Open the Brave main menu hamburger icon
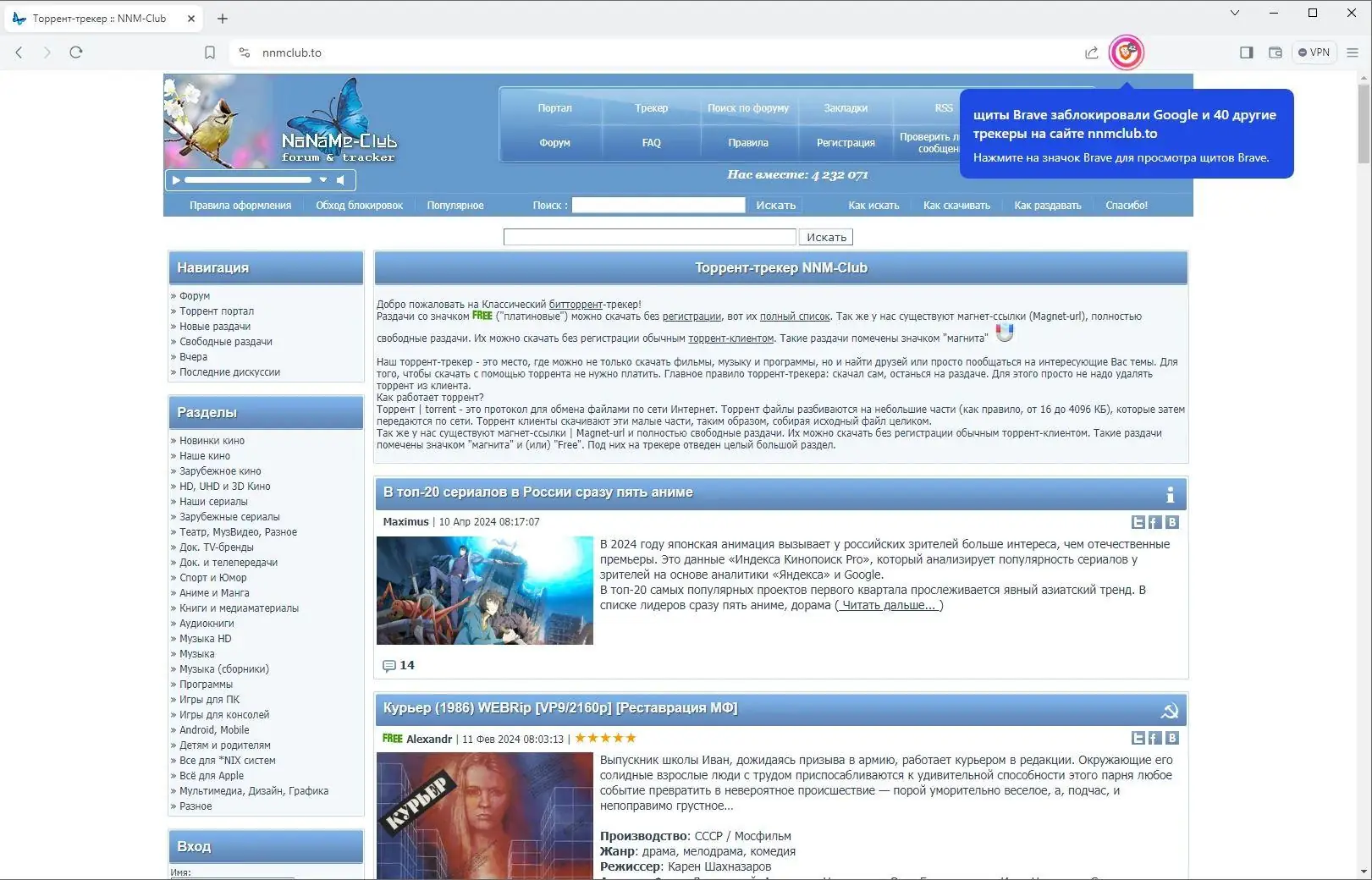Screen dimensions: 1372x880 pos(1352,52)
